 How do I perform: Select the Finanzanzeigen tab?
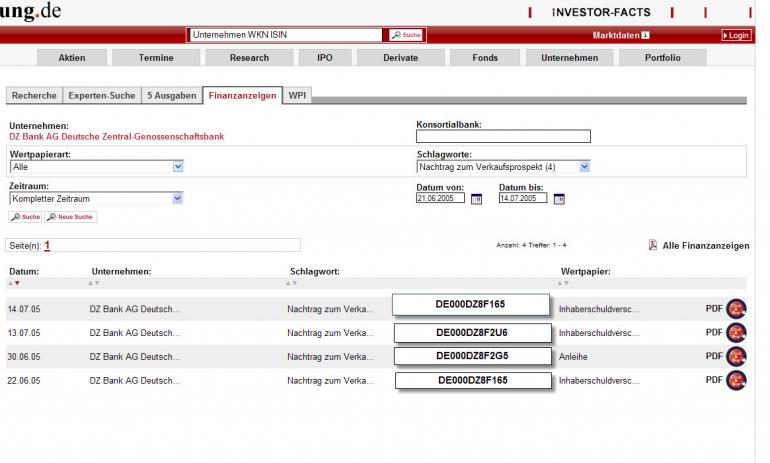point(243,95)
